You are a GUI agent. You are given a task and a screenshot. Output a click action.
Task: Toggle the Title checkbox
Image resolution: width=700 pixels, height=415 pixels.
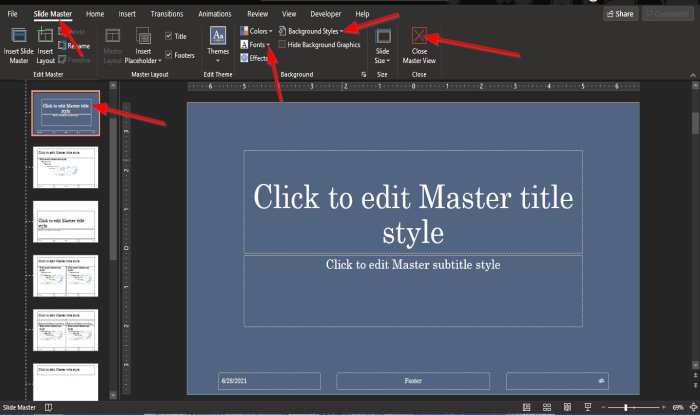click(169, 36)
